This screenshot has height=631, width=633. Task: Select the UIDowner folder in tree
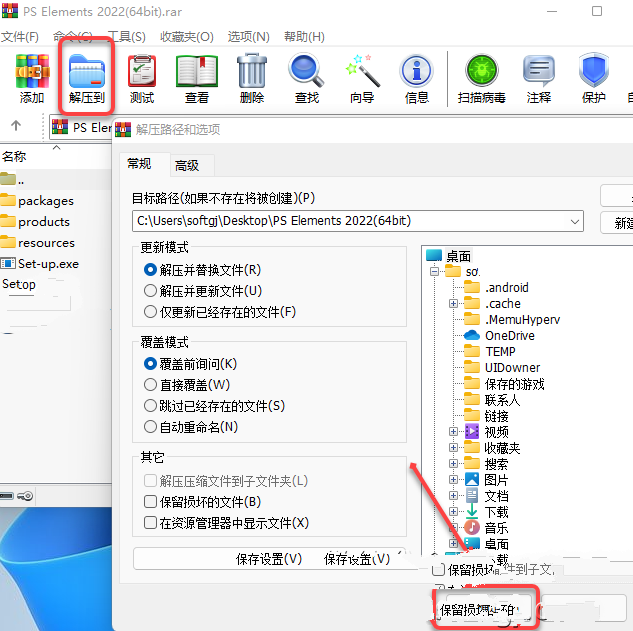coord(502,368)
